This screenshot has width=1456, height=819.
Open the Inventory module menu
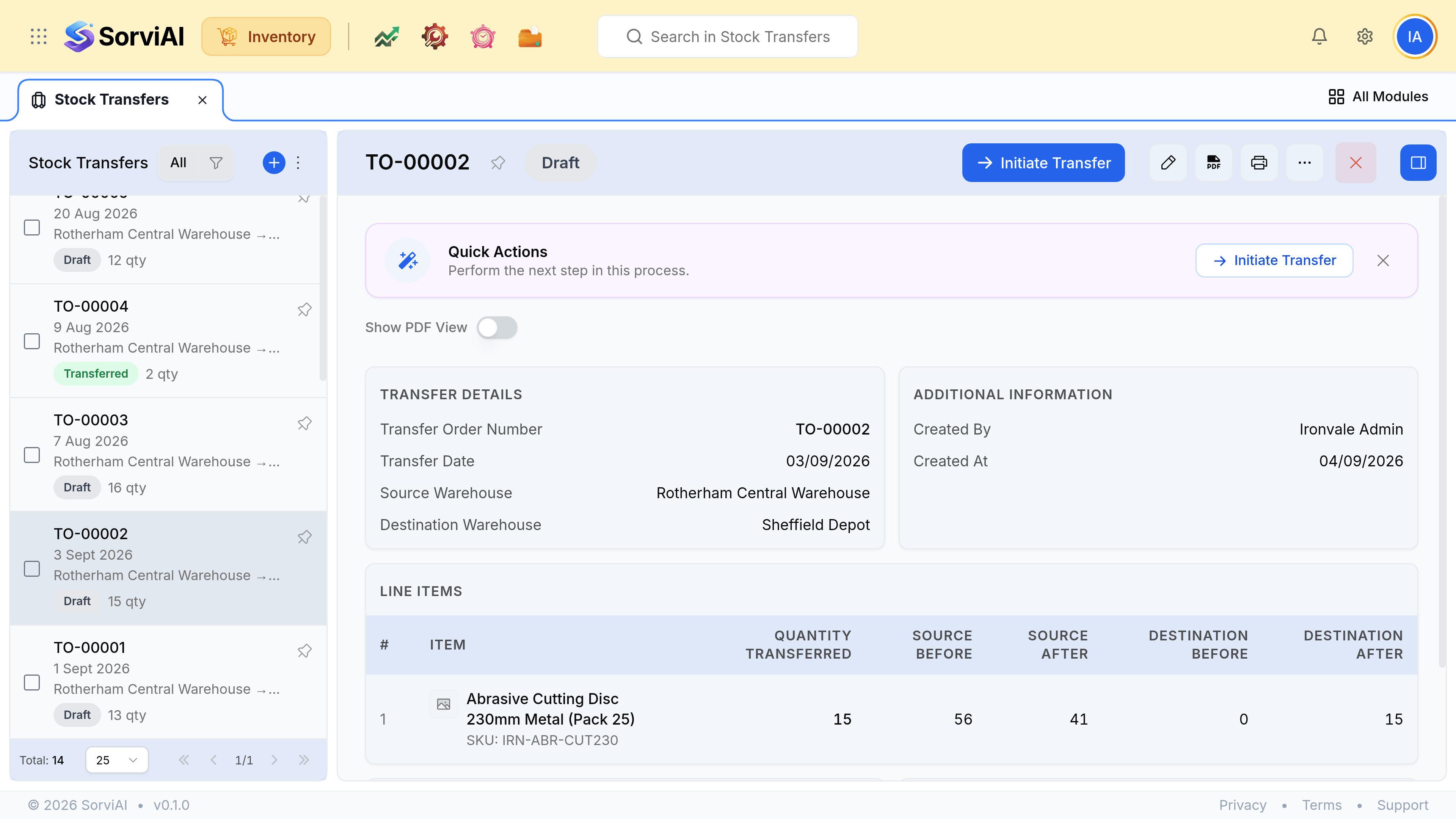pos(266,37)
